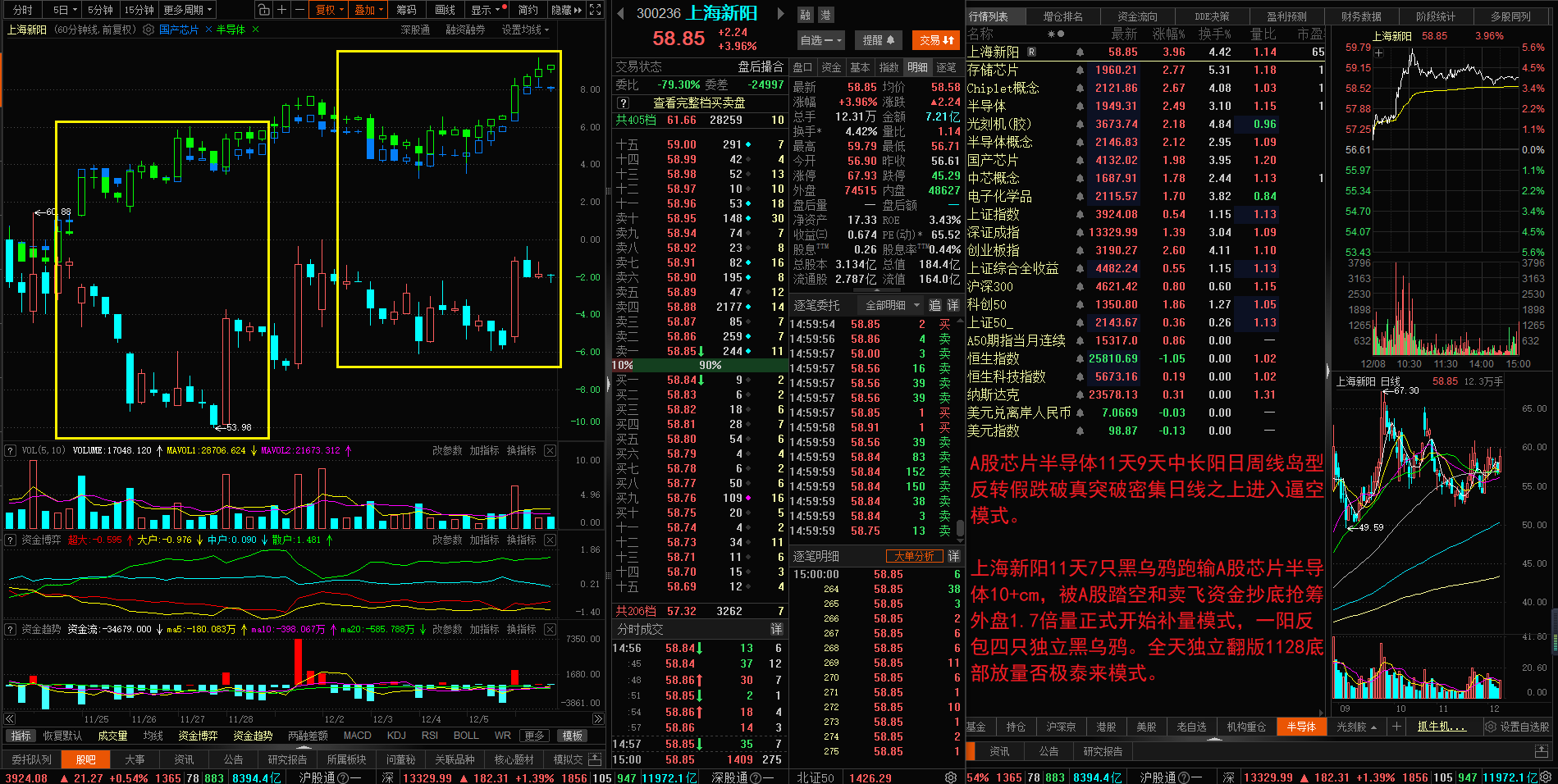Set price alert with 提醒 bell
Image resolution: width=1558 pixels, height=784 pixels.
pos(879,39)
